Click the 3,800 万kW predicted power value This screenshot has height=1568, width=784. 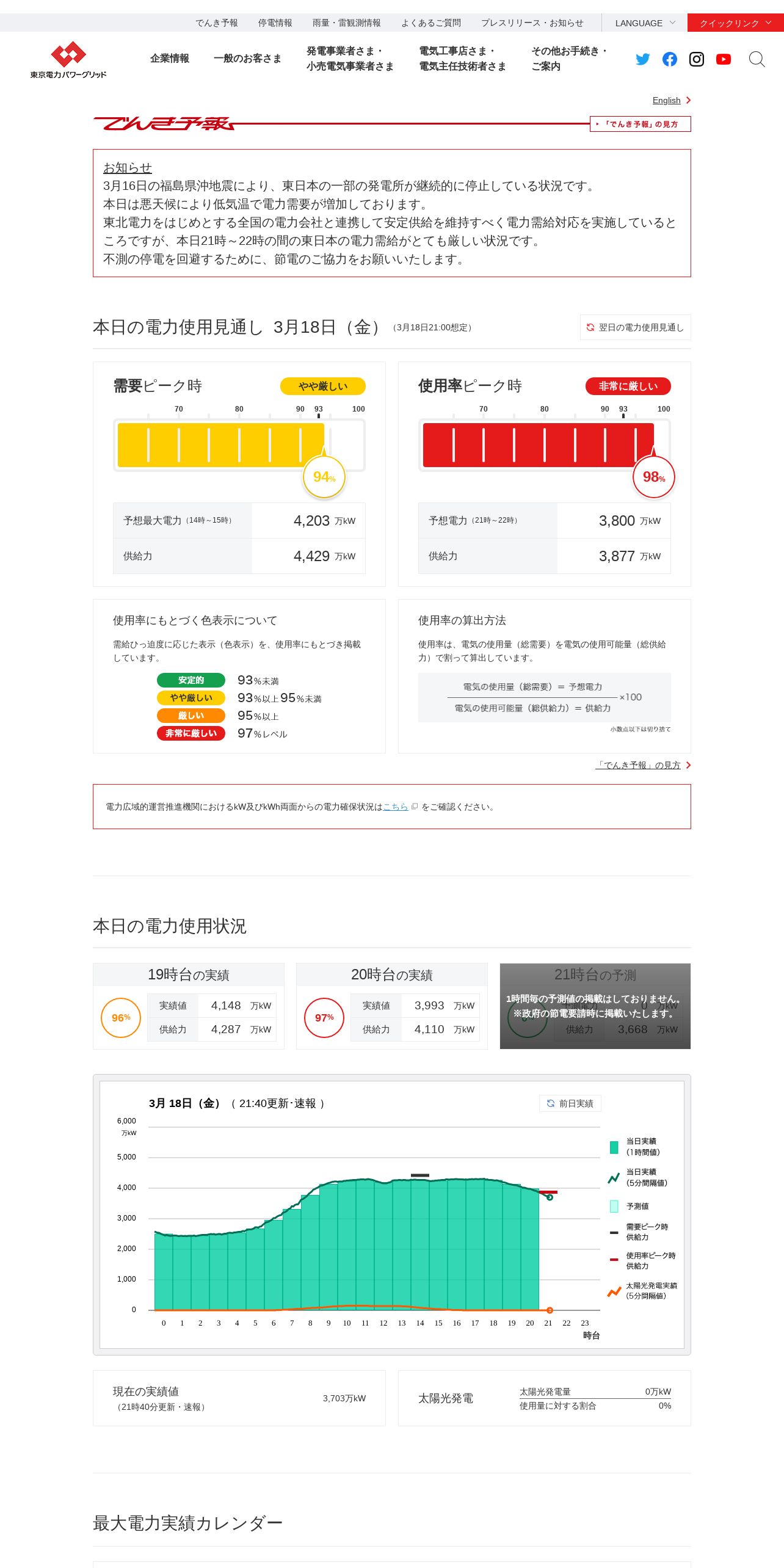pos(630,521)
